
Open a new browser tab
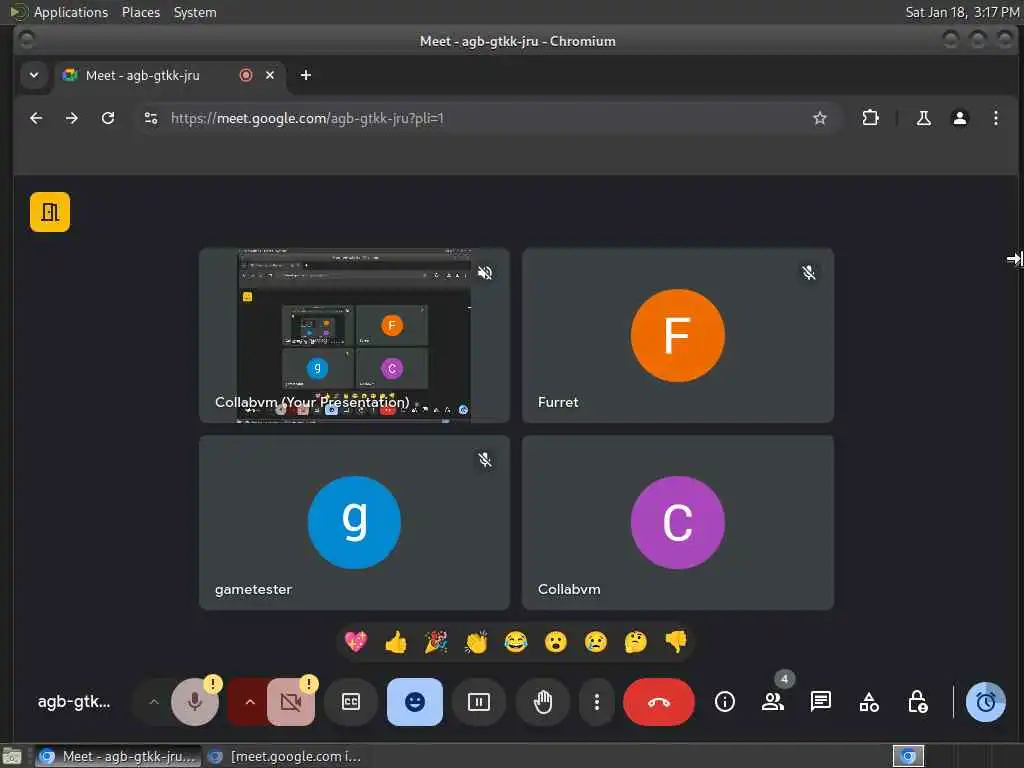306,75
